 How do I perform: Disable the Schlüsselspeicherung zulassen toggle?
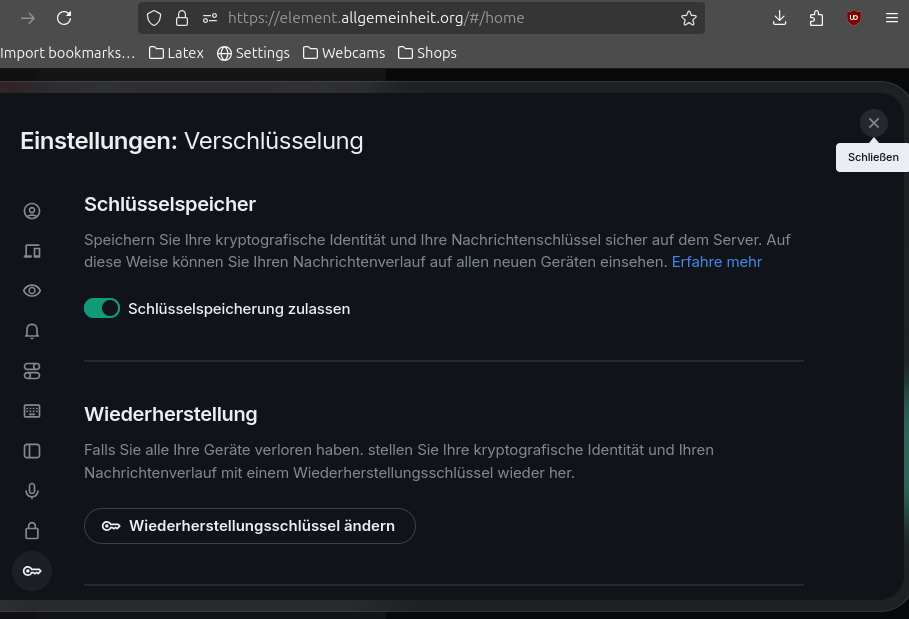pyautogui.click(x=102, y=308)
